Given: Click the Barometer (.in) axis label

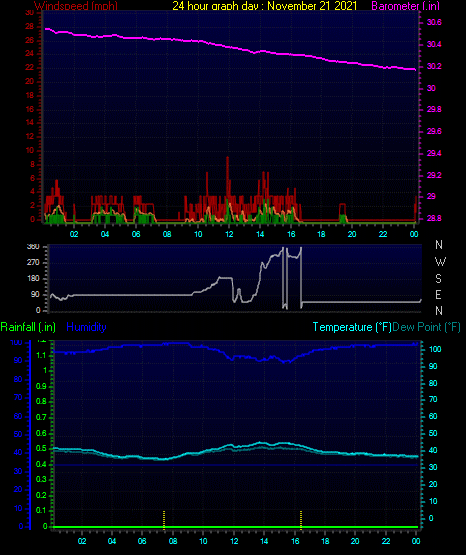Looking at the screenshot, I should (405, 5).
